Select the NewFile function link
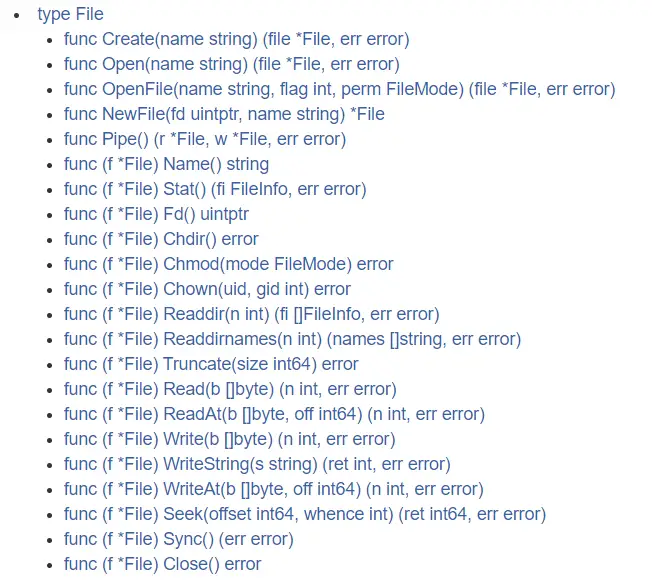 pyautogui.click(x=224, y=114)
